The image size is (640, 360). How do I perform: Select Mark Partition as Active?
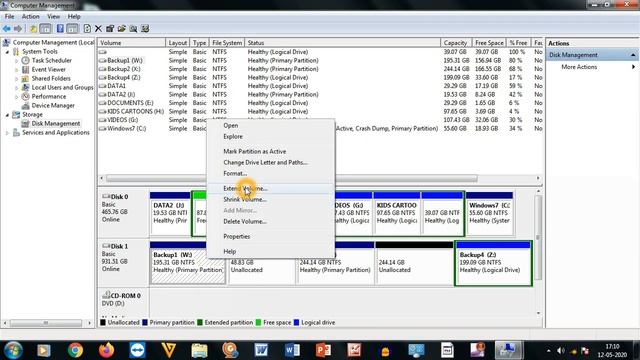255,151
